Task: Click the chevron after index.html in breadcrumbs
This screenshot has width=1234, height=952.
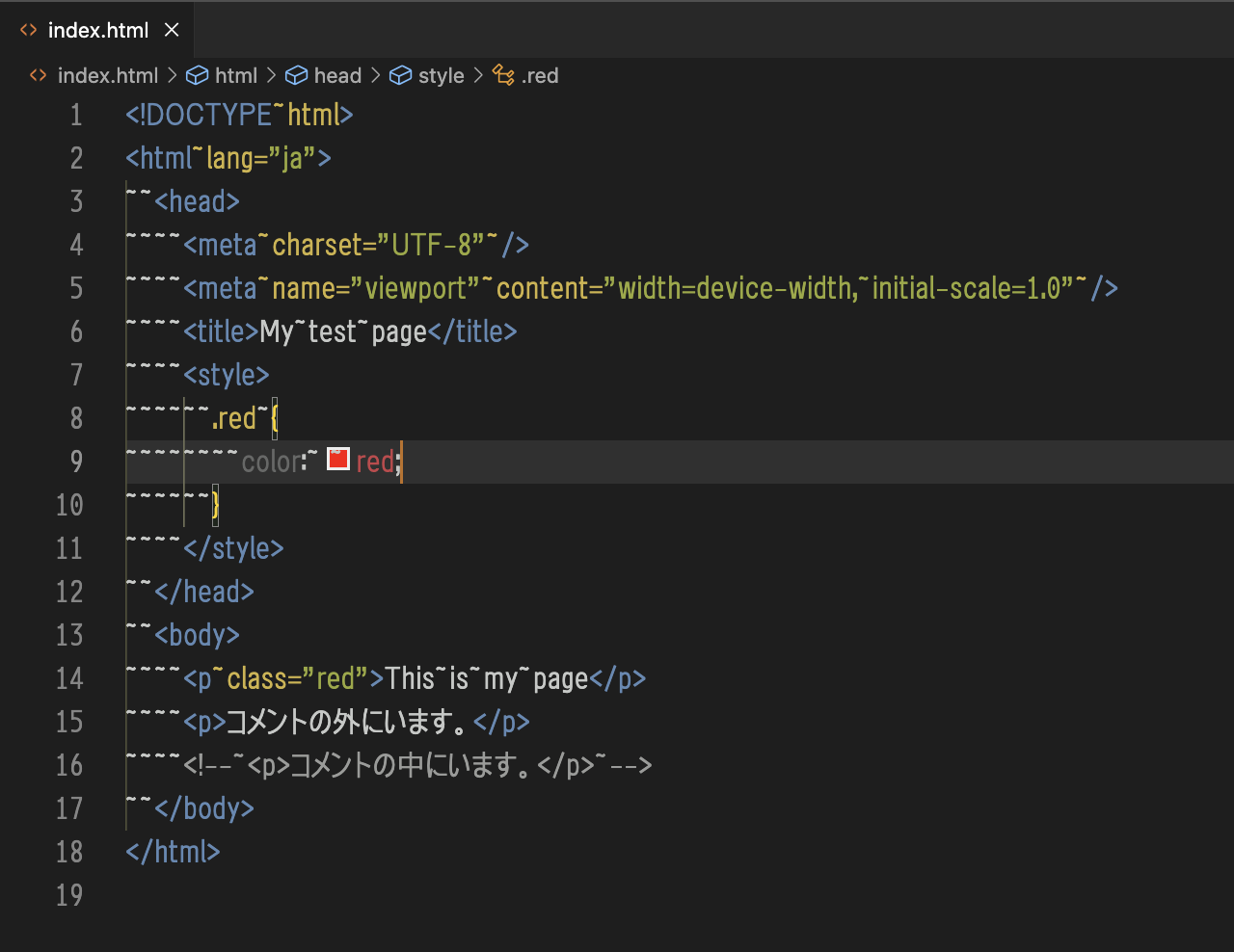Action: (x=173, y=76)
